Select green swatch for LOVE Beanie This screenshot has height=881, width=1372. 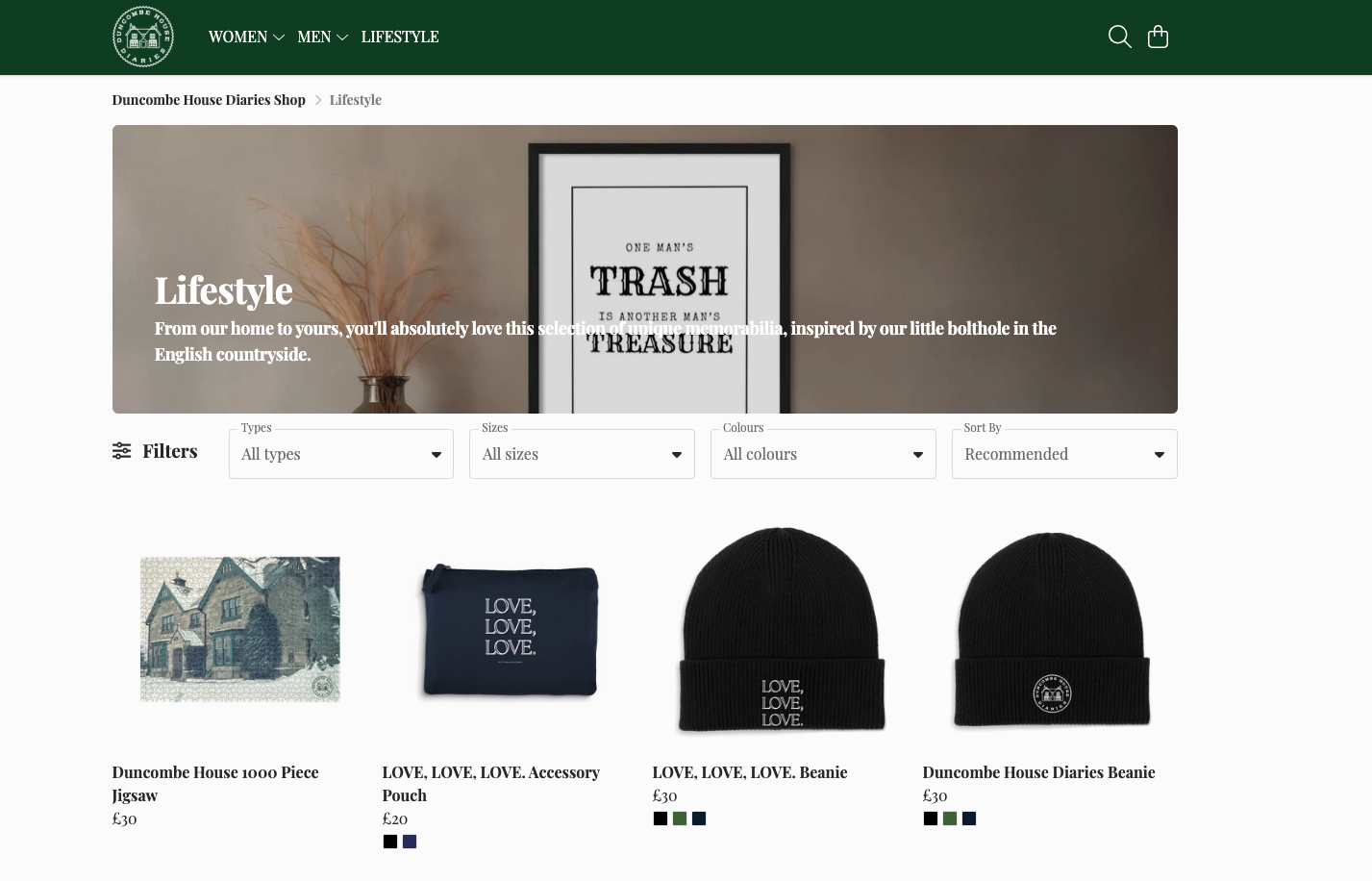tap(680, 818)
